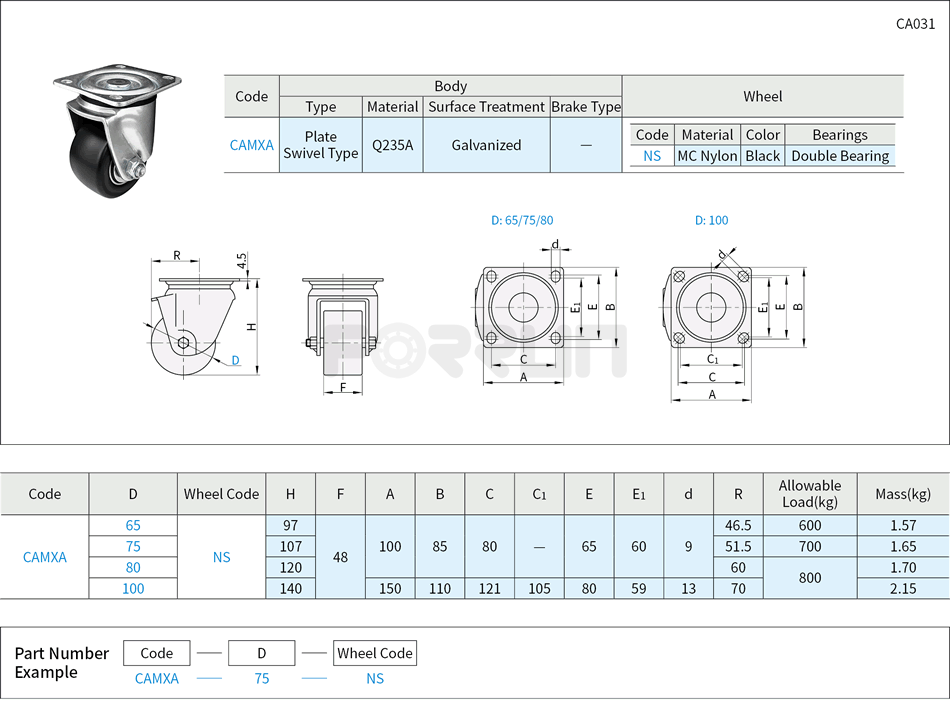The width and height of the screenshot is (950, 702).
Task: Click the D: 100 top plate drawing
Action: tap(711, 308)
